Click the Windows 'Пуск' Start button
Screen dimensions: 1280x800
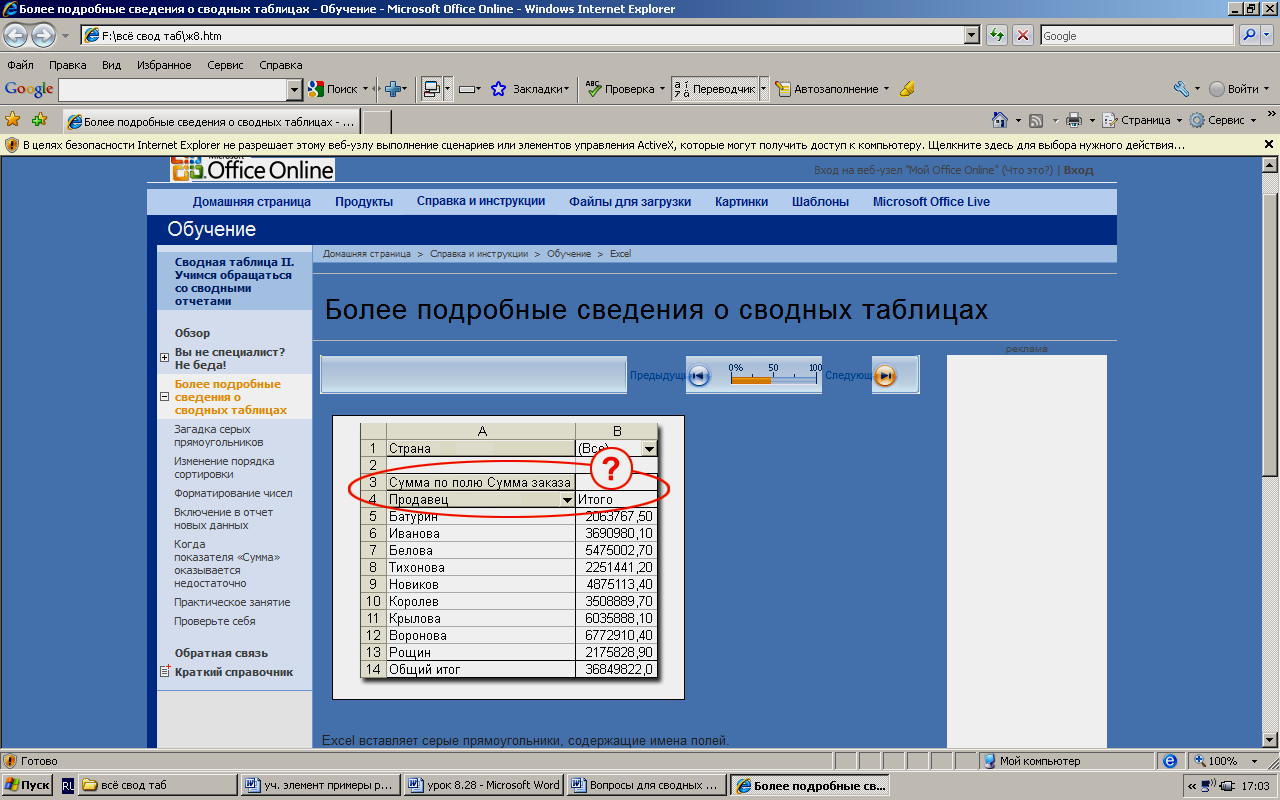(27, 785)
